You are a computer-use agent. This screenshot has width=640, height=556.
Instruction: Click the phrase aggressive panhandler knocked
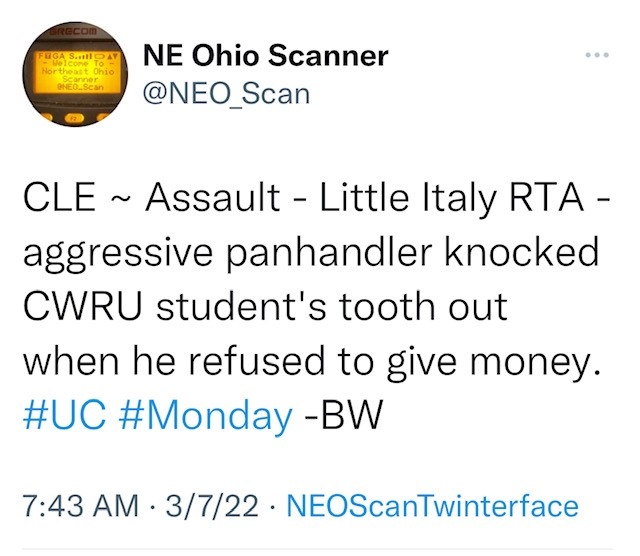(311, 254)
